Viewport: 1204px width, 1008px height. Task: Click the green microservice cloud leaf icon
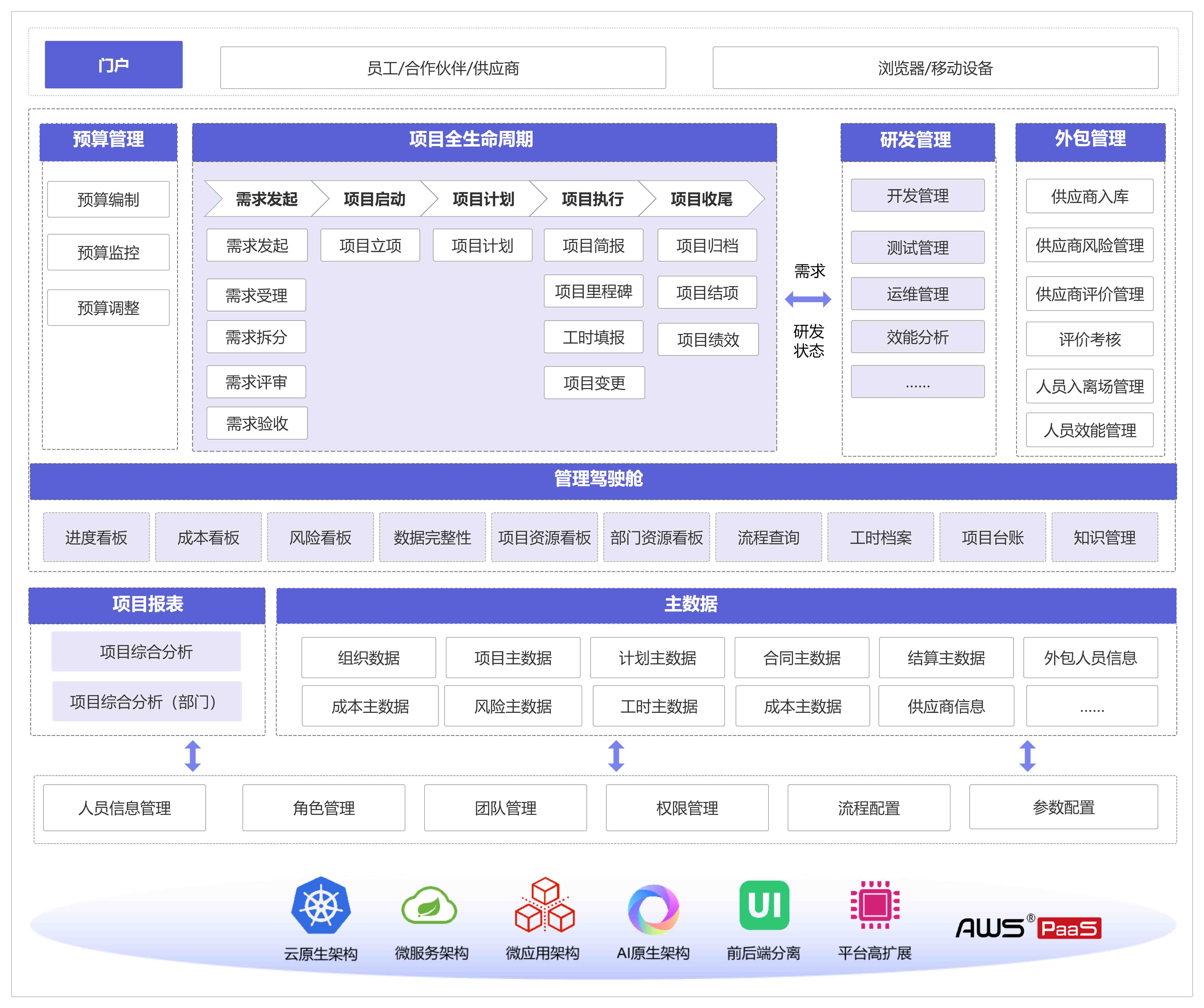point(429,906)
